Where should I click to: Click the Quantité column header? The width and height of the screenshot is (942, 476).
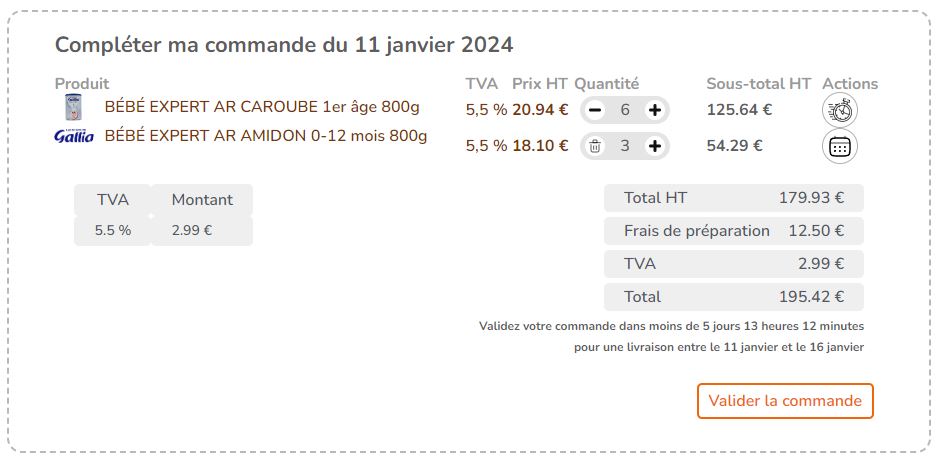point(606,84)
